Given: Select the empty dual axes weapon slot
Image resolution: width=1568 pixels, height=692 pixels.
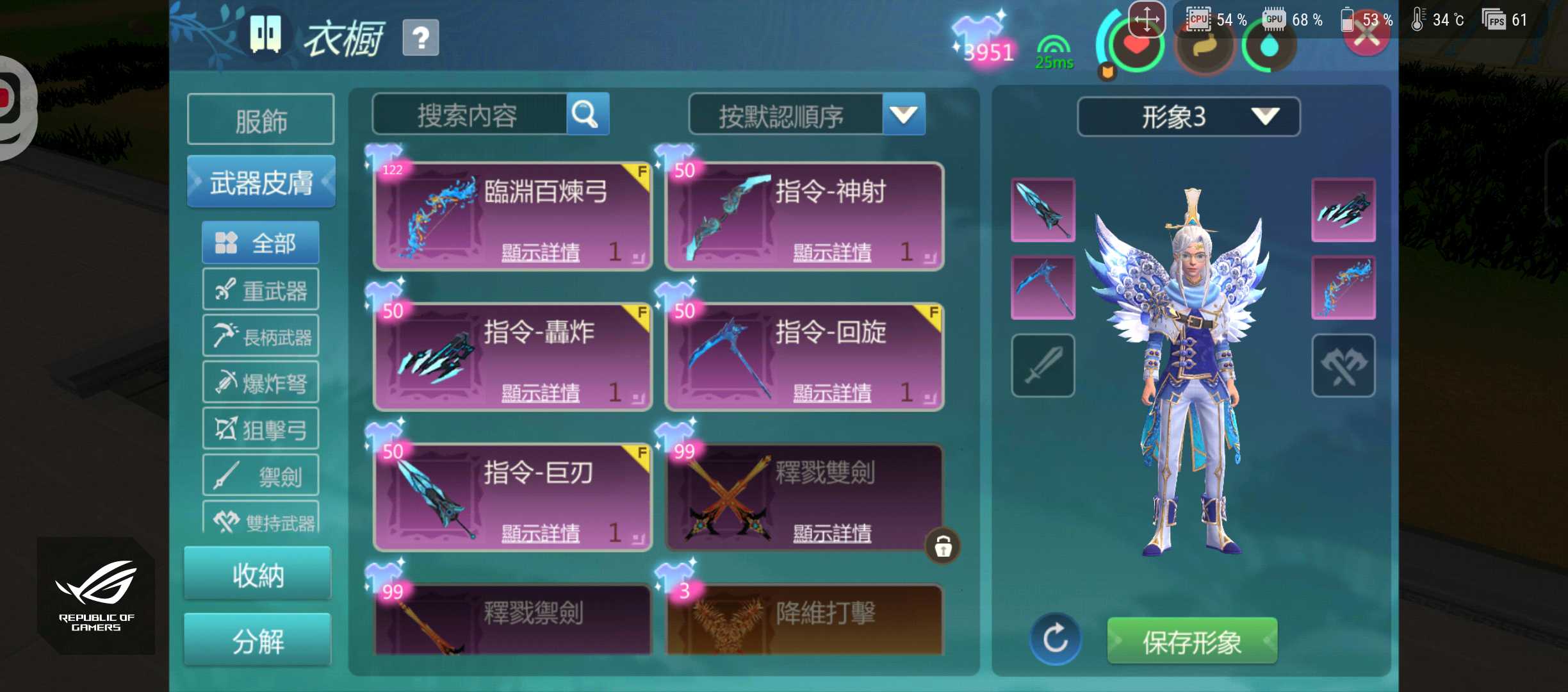Looking at the screenshot, I should [x=1343, y=365].
